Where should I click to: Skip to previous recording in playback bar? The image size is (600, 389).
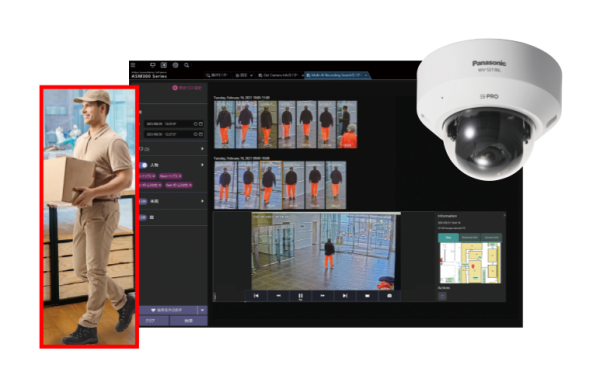pos(256,296)
